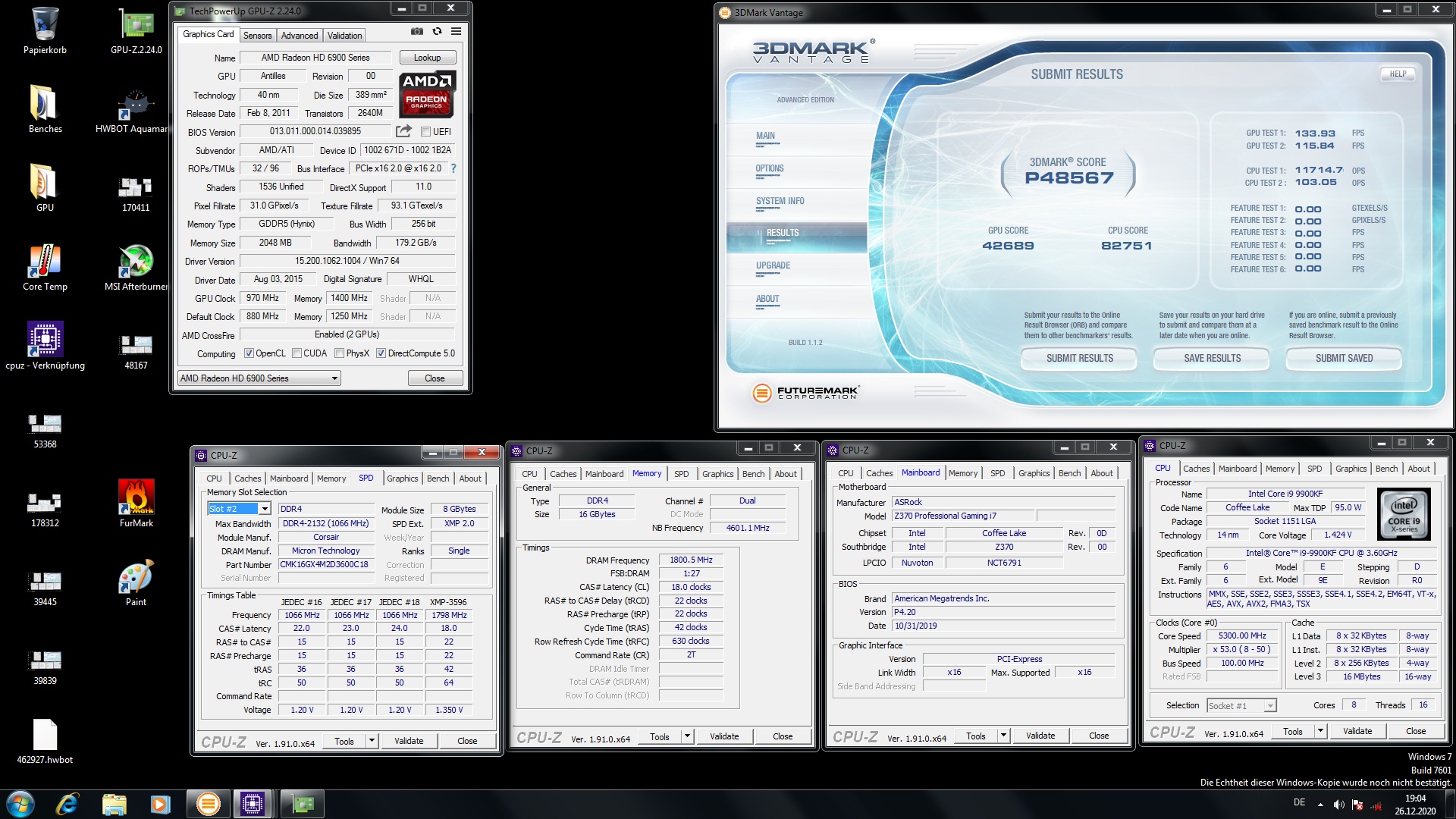Click DE language indicator in taskbar
The image size is (1456, 819).
point(1299,802)
